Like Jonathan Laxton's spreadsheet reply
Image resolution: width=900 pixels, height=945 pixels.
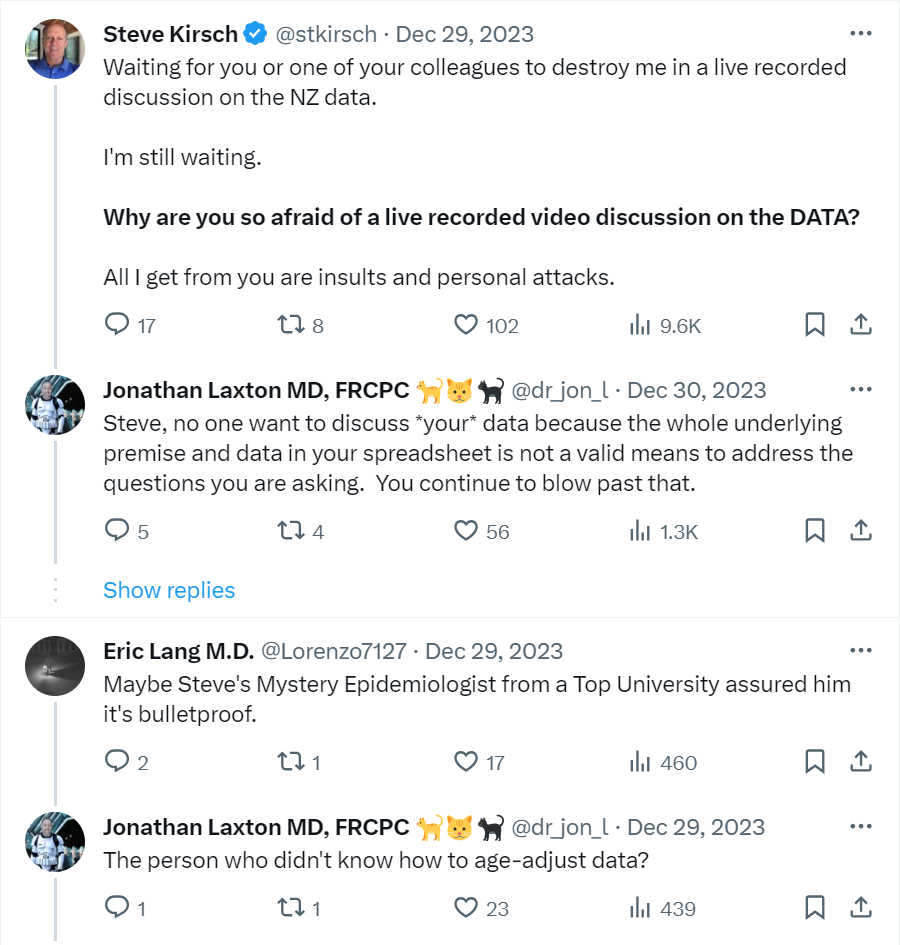pos(466,531)
